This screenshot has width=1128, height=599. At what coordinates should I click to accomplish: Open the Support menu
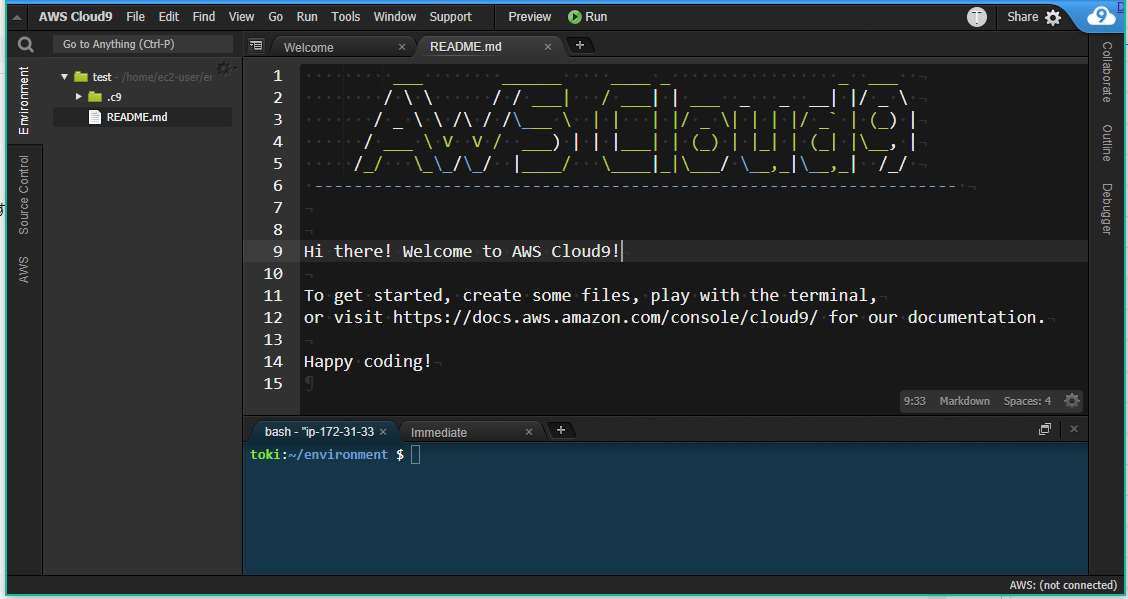click(450, 17)
